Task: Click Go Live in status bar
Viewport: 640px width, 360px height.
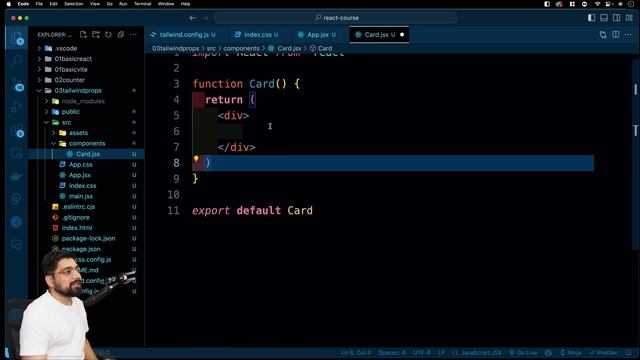Action: pyautogui.click(x=523, y=353)
